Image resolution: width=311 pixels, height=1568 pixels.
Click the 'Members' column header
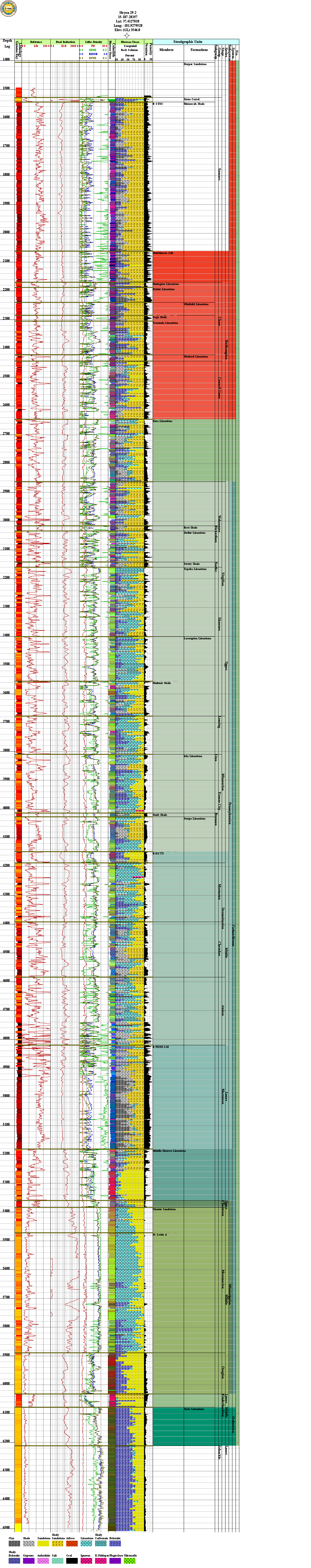click(x=166, y=50)
